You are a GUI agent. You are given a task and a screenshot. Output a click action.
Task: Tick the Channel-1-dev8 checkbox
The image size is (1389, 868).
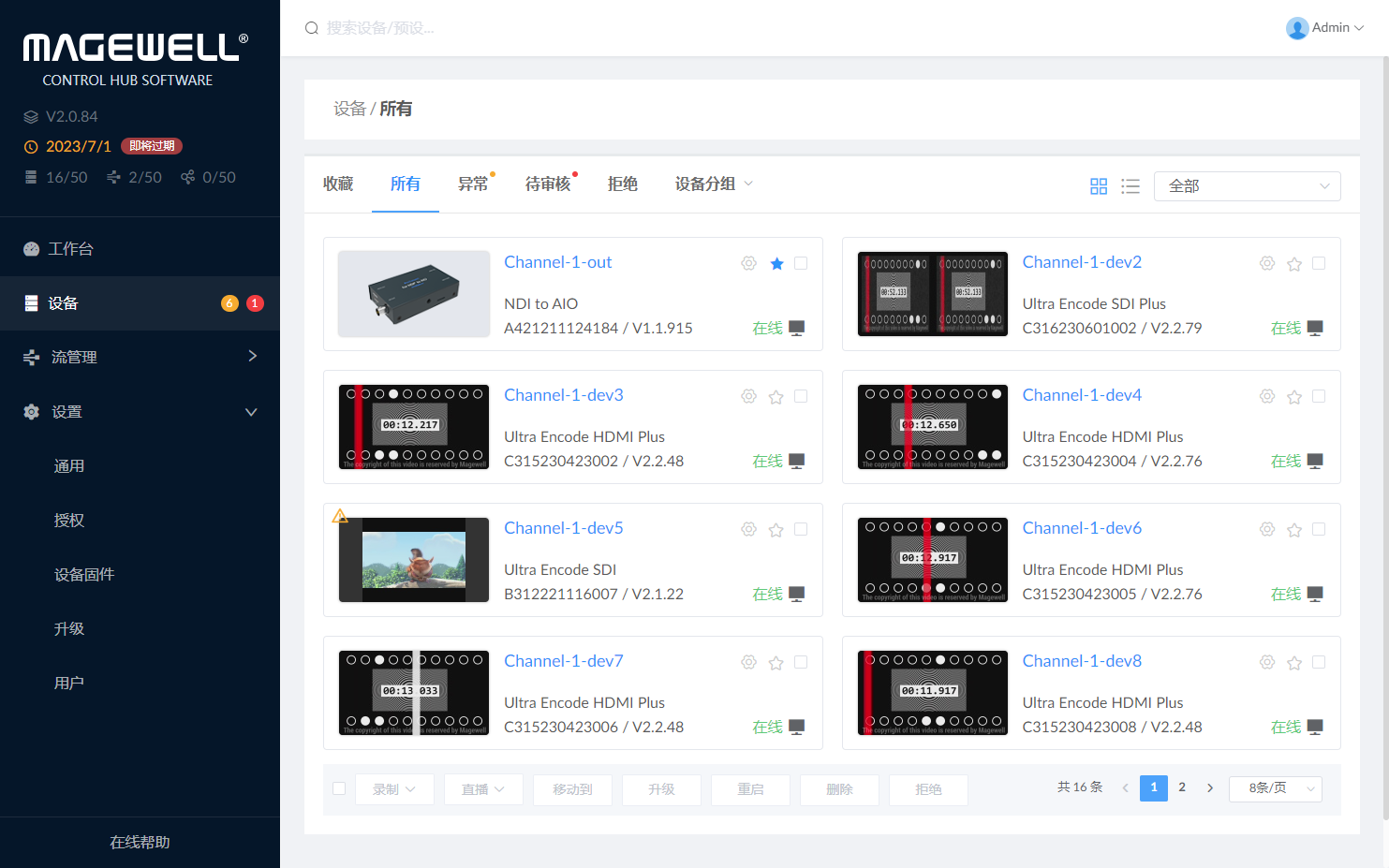[1319, 662]
